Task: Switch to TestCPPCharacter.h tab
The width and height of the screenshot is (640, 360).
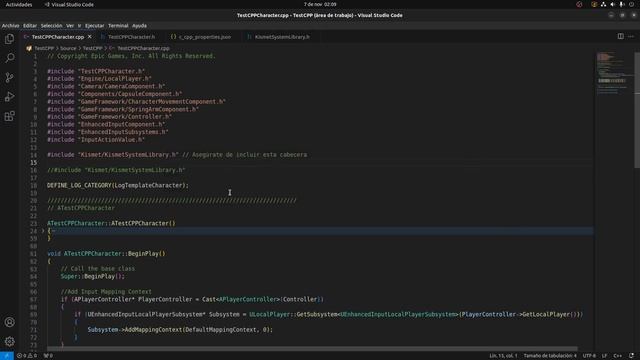Action: click(x=131, y=37)
